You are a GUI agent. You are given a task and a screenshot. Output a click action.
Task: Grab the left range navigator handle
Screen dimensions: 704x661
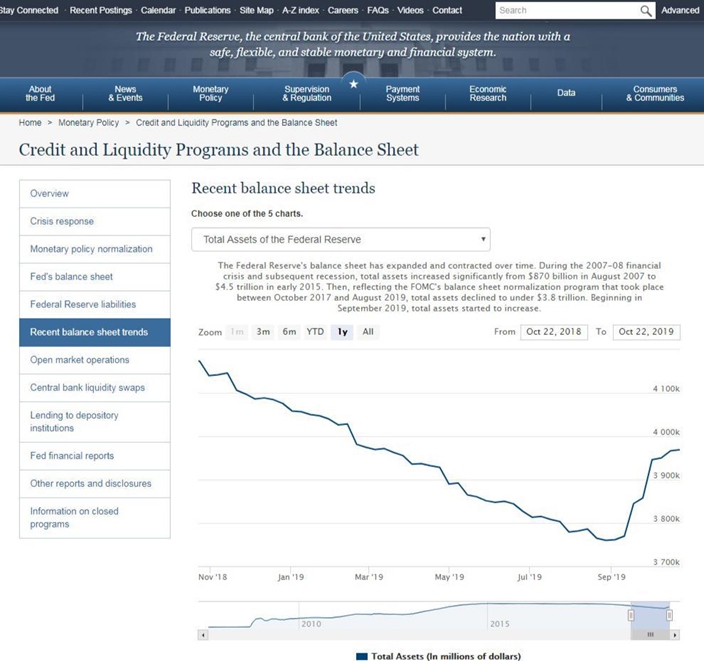631,615
